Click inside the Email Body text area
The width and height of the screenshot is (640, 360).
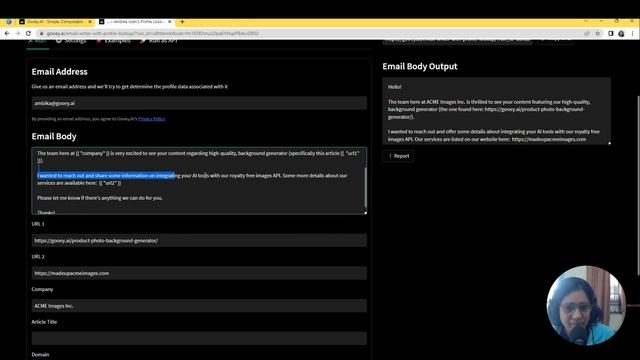[199, 181]
